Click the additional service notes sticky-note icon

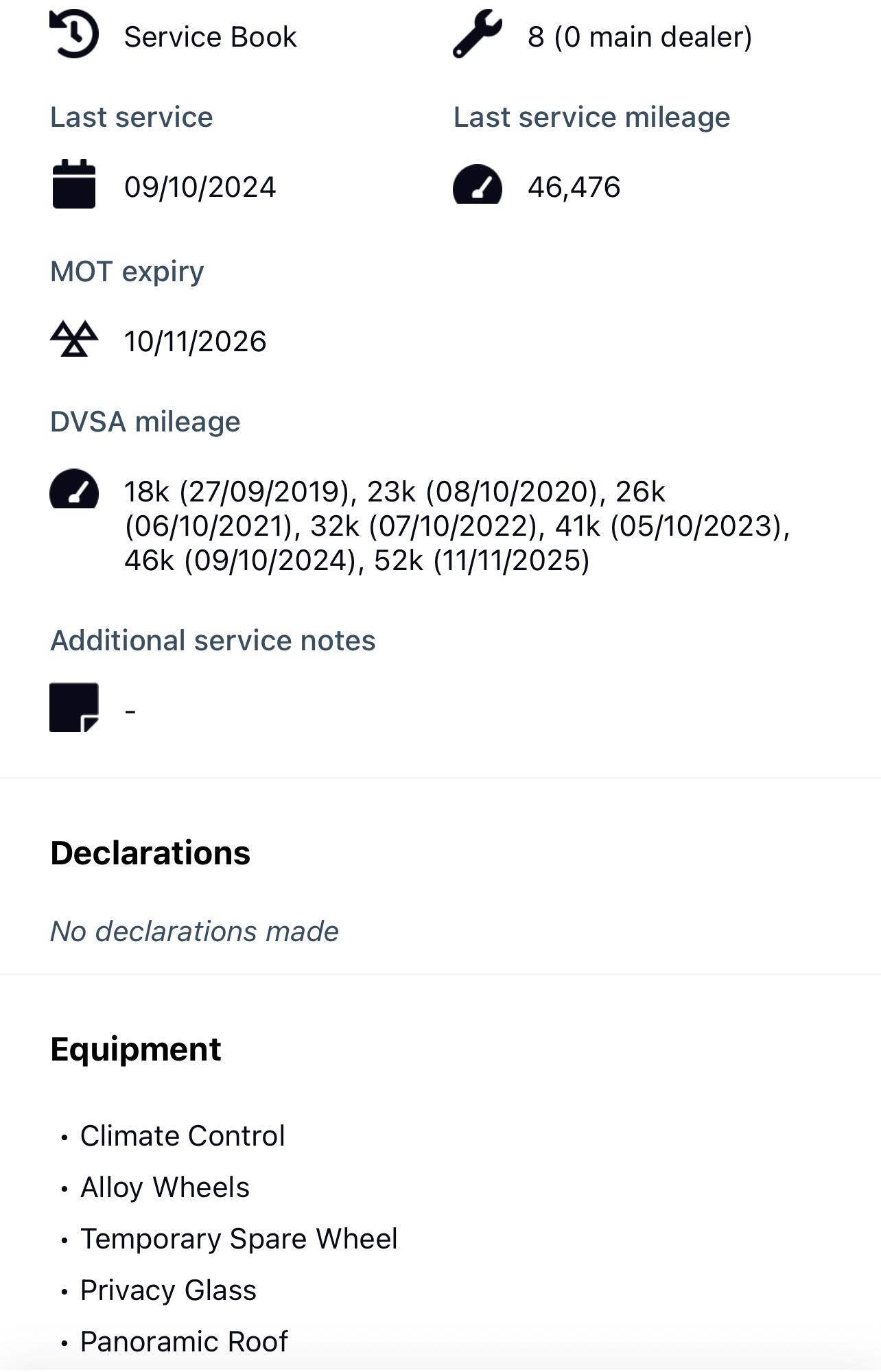coord(74,707)
